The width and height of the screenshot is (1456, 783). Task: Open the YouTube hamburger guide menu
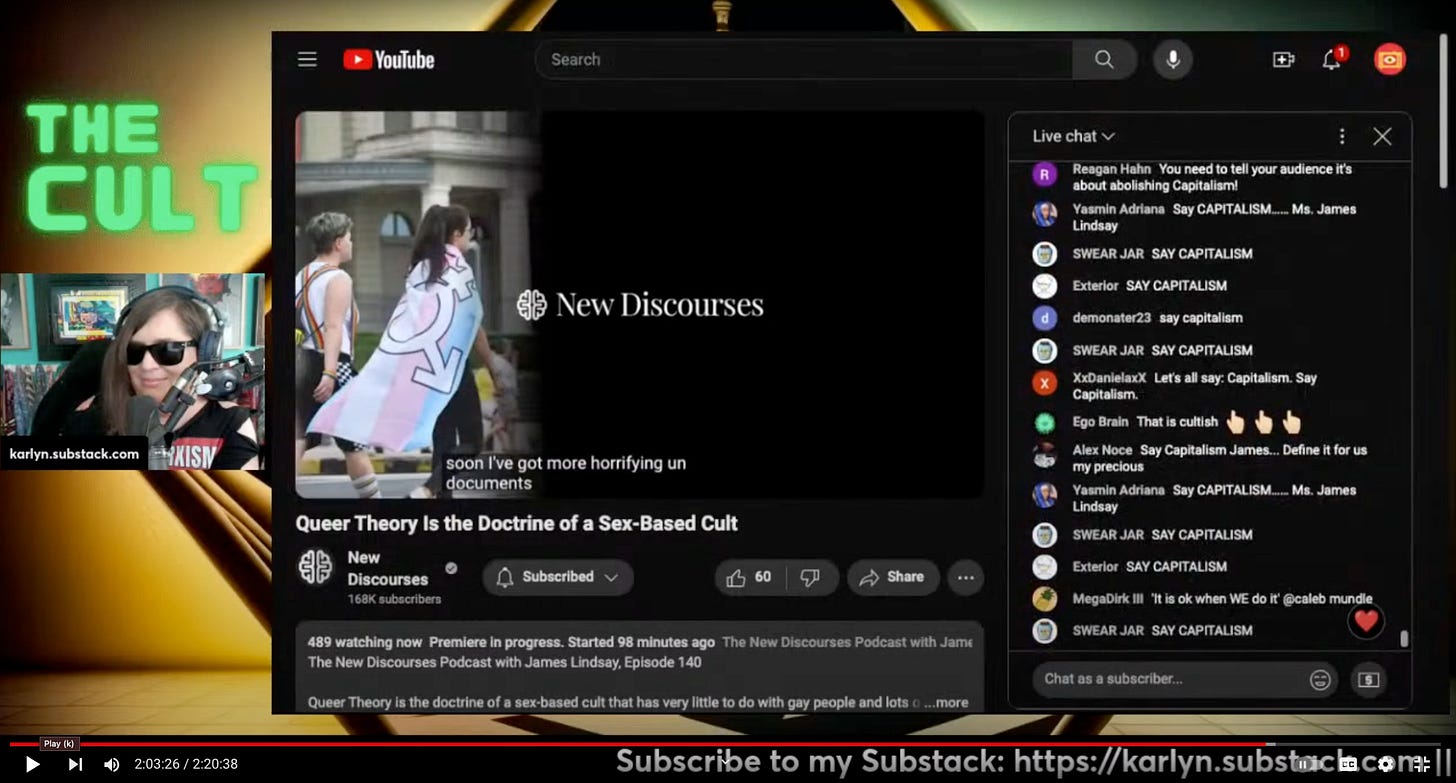(x=307, y=59)
